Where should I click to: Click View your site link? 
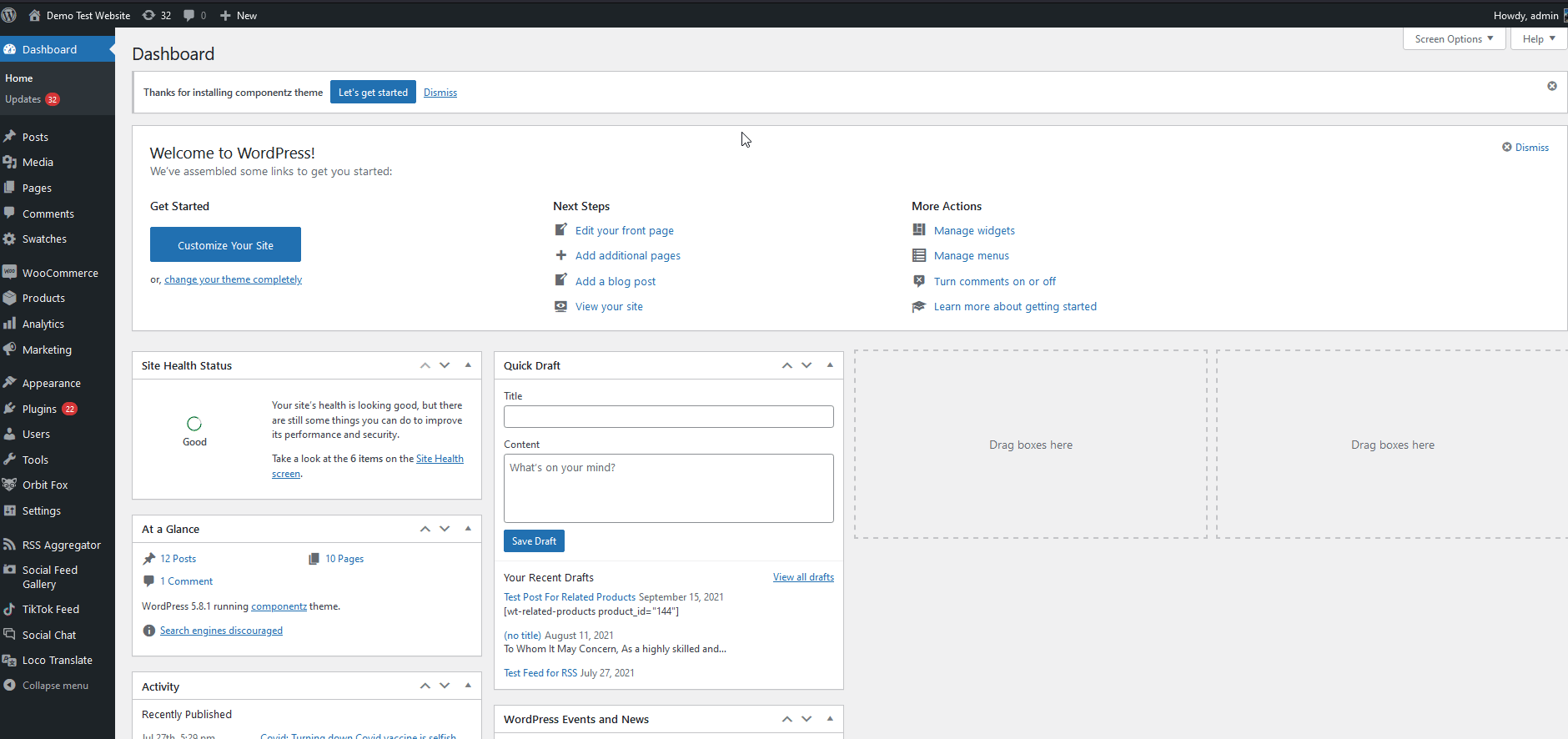coord(609,306)
